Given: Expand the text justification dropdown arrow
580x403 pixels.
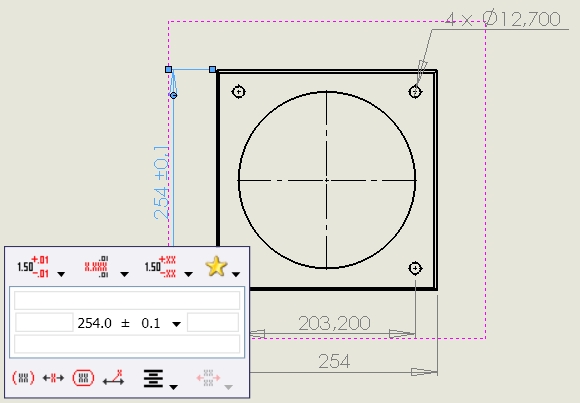Looking at the screenshot, I should [173, 387].
